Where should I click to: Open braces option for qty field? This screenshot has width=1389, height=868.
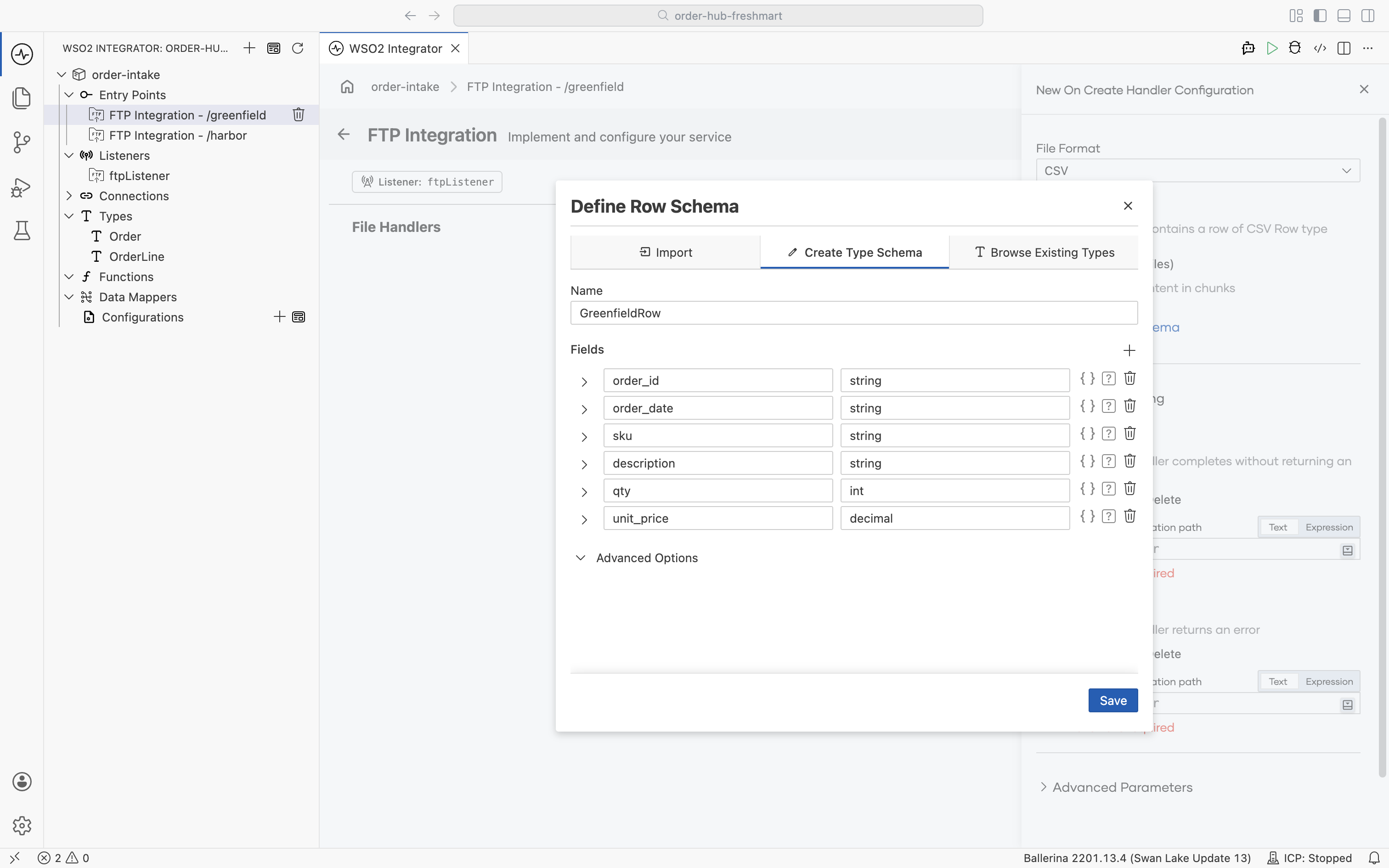1087,489
